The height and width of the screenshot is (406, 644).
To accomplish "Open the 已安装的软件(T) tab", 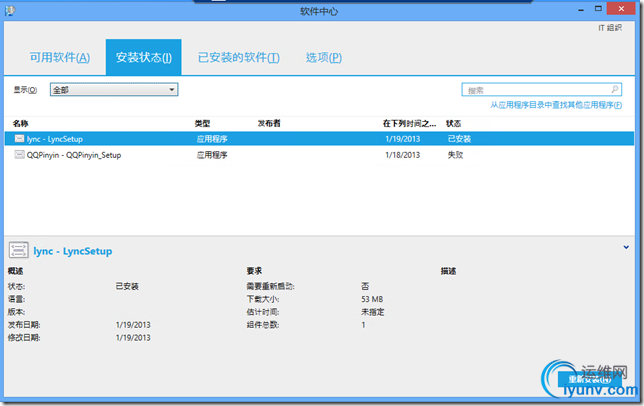I will 239,57.
